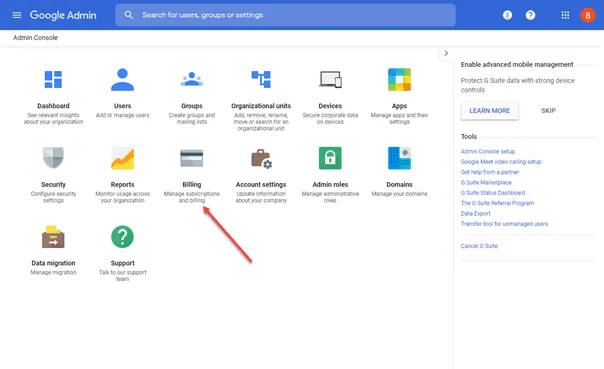
Task: Collapse the right side panel chevron
Action: [x=446, y=53]
